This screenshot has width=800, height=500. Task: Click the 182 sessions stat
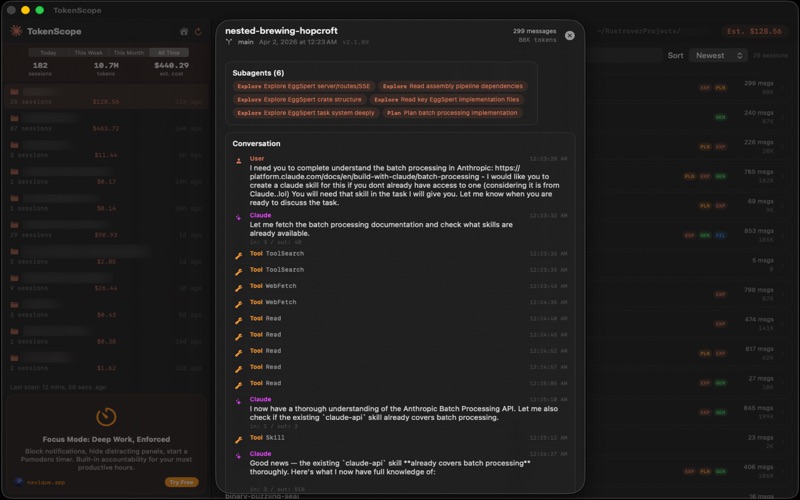point(40,68)
